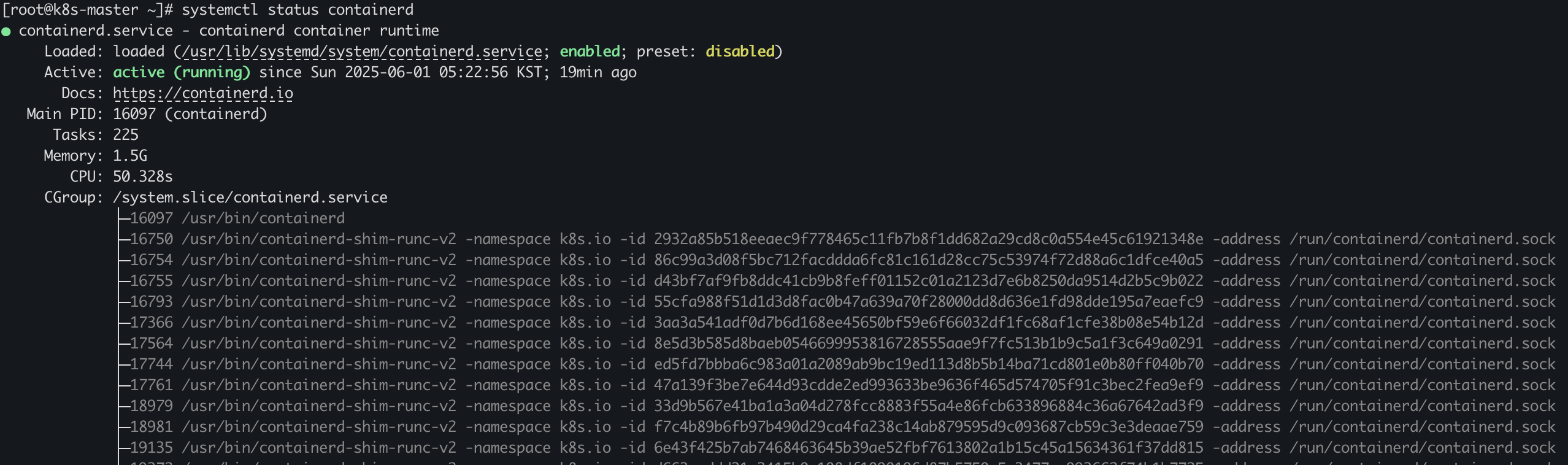Click the green status dot beside containerd.service
Viewport: 1568px width, 465px height.
point(6,32)
